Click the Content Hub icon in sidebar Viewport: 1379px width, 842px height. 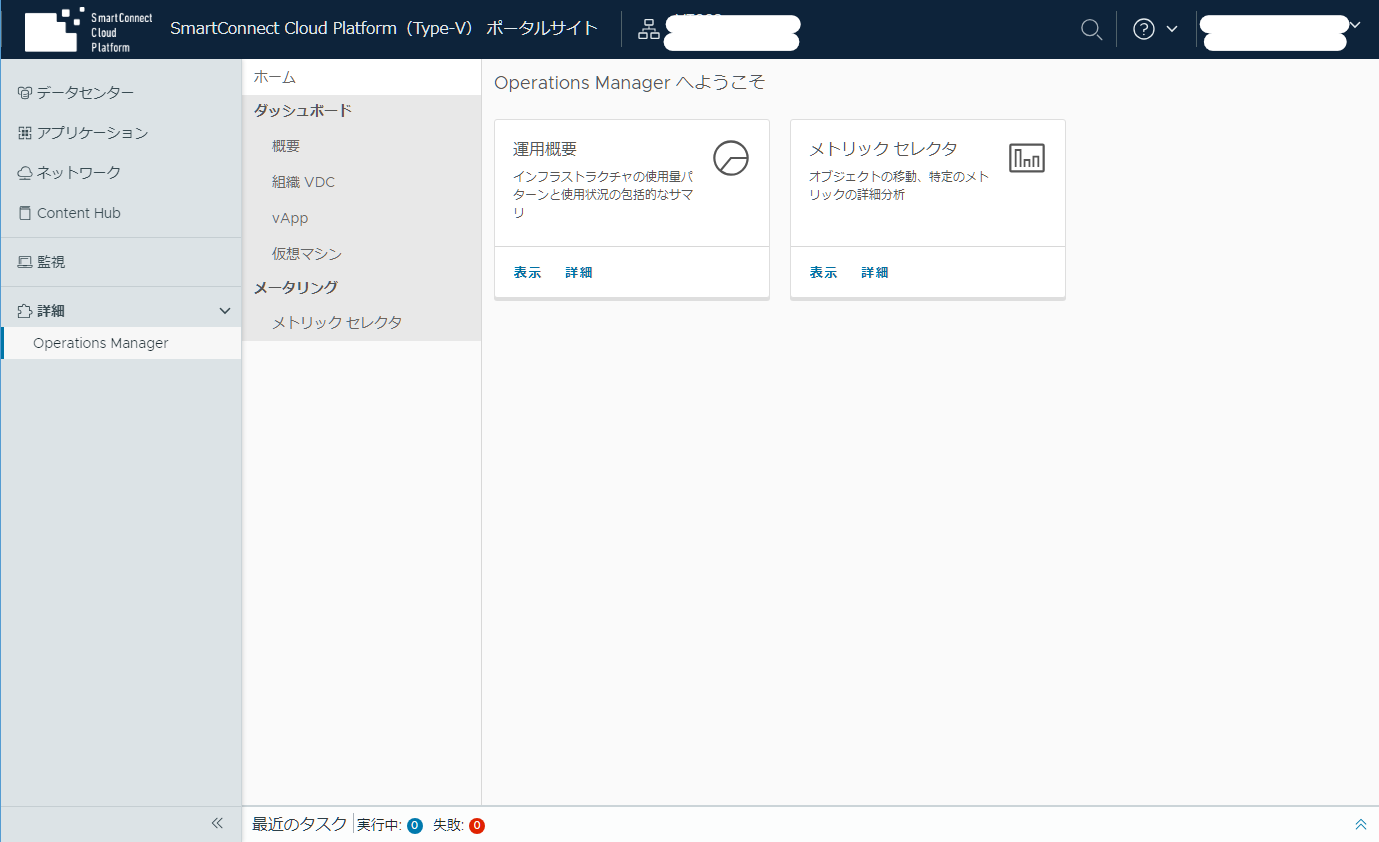click(25, 213)
